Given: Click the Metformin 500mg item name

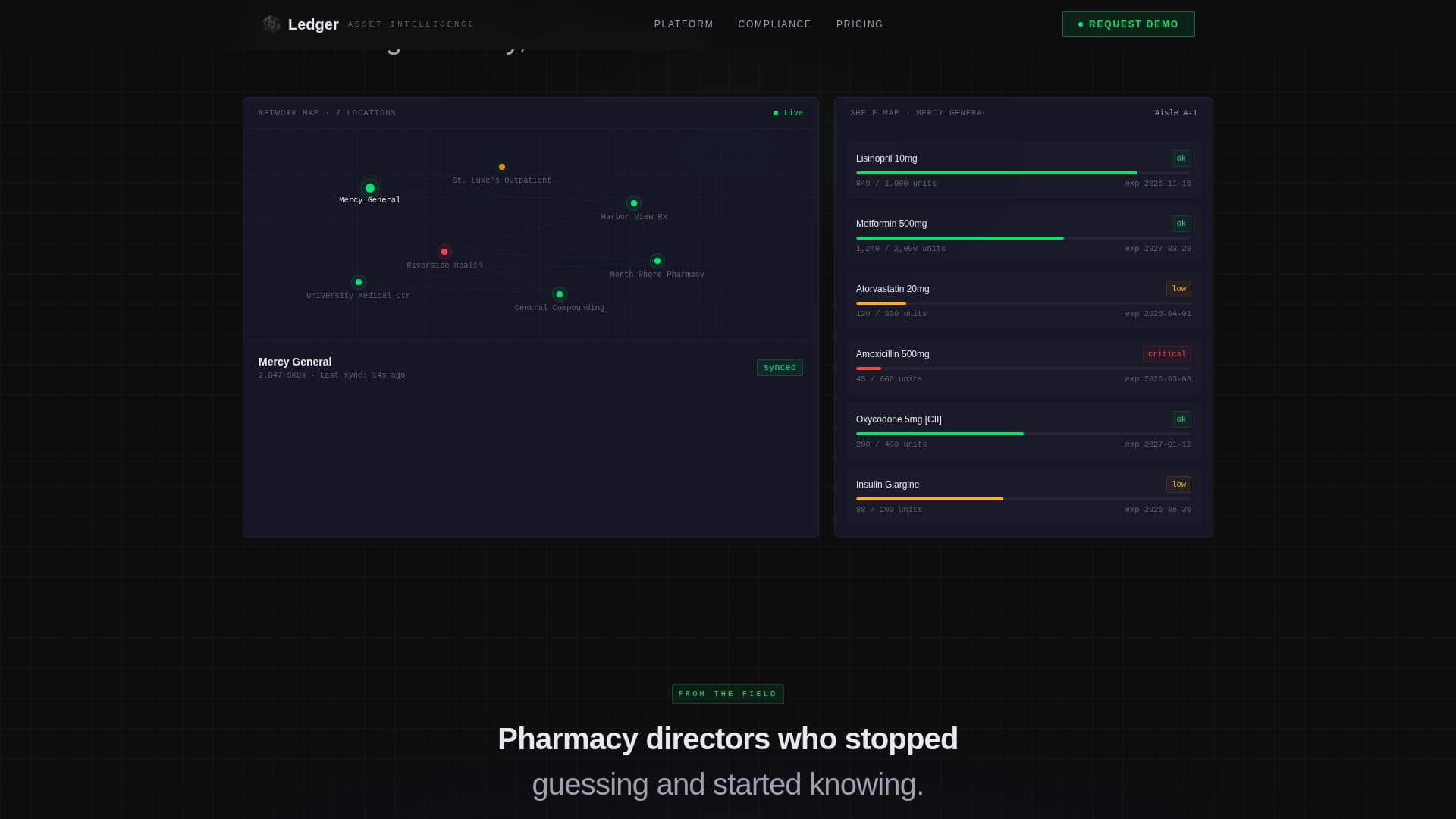Looking at the screenshot, I should [891, 224].
